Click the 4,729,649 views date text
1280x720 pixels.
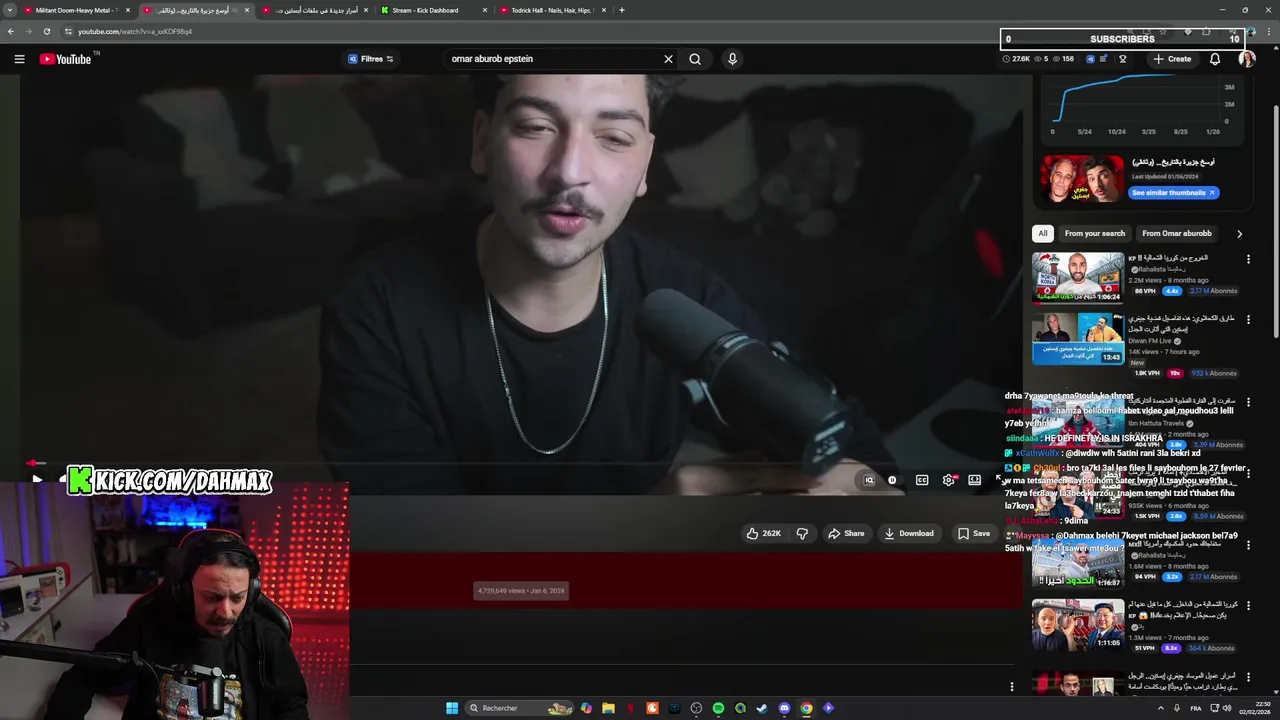[521, 591]
